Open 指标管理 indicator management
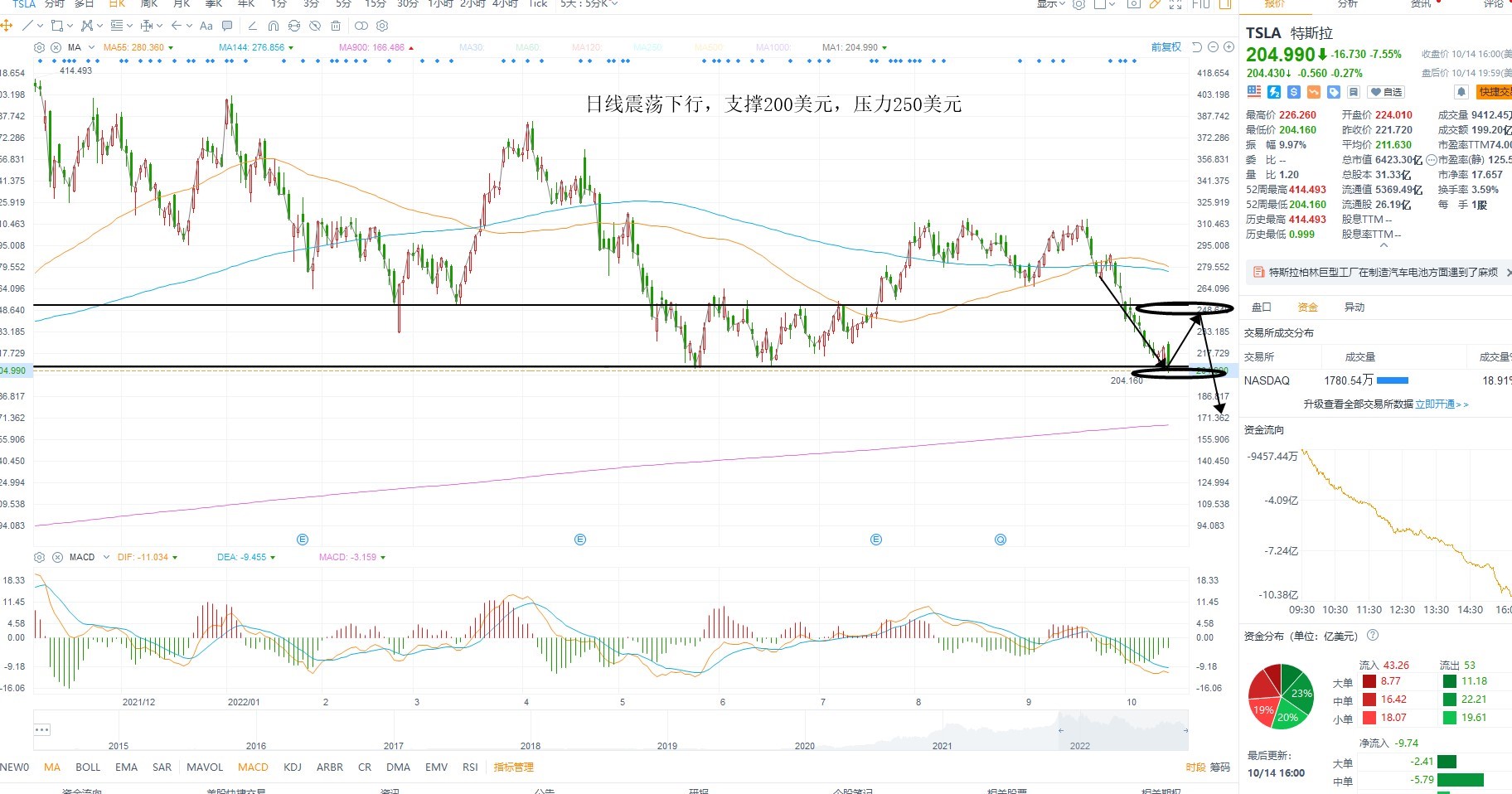This screenshot has width=1512, height=794. click(514, 767)
